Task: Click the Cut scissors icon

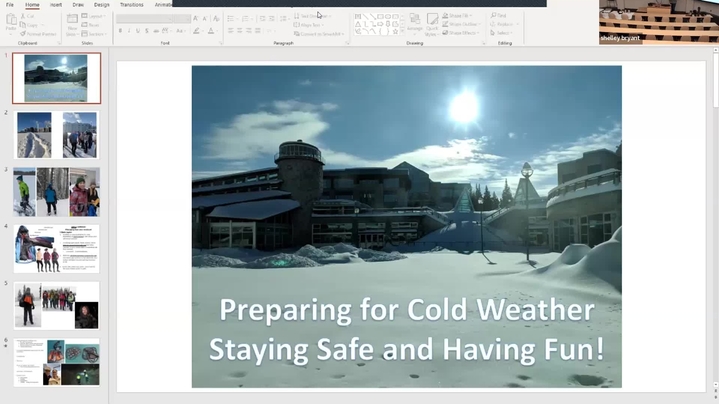Action: 28,16
